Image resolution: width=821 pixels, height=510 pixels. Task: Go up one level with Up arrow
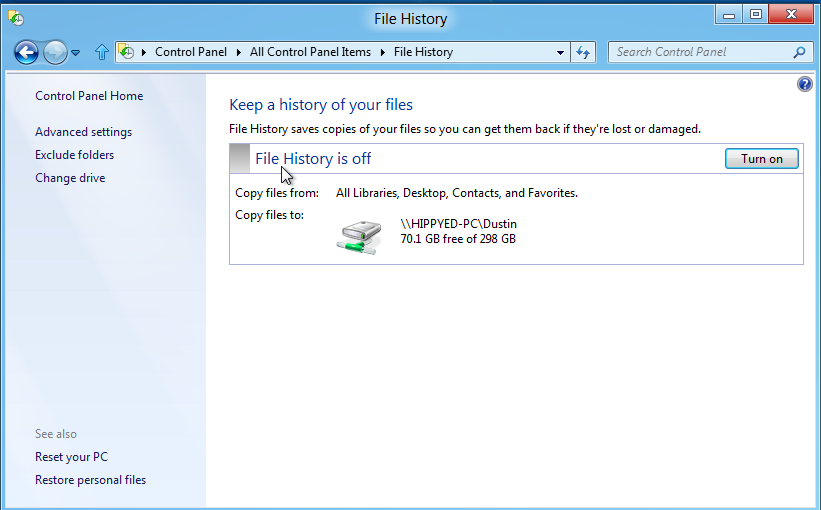click(101, 52)
